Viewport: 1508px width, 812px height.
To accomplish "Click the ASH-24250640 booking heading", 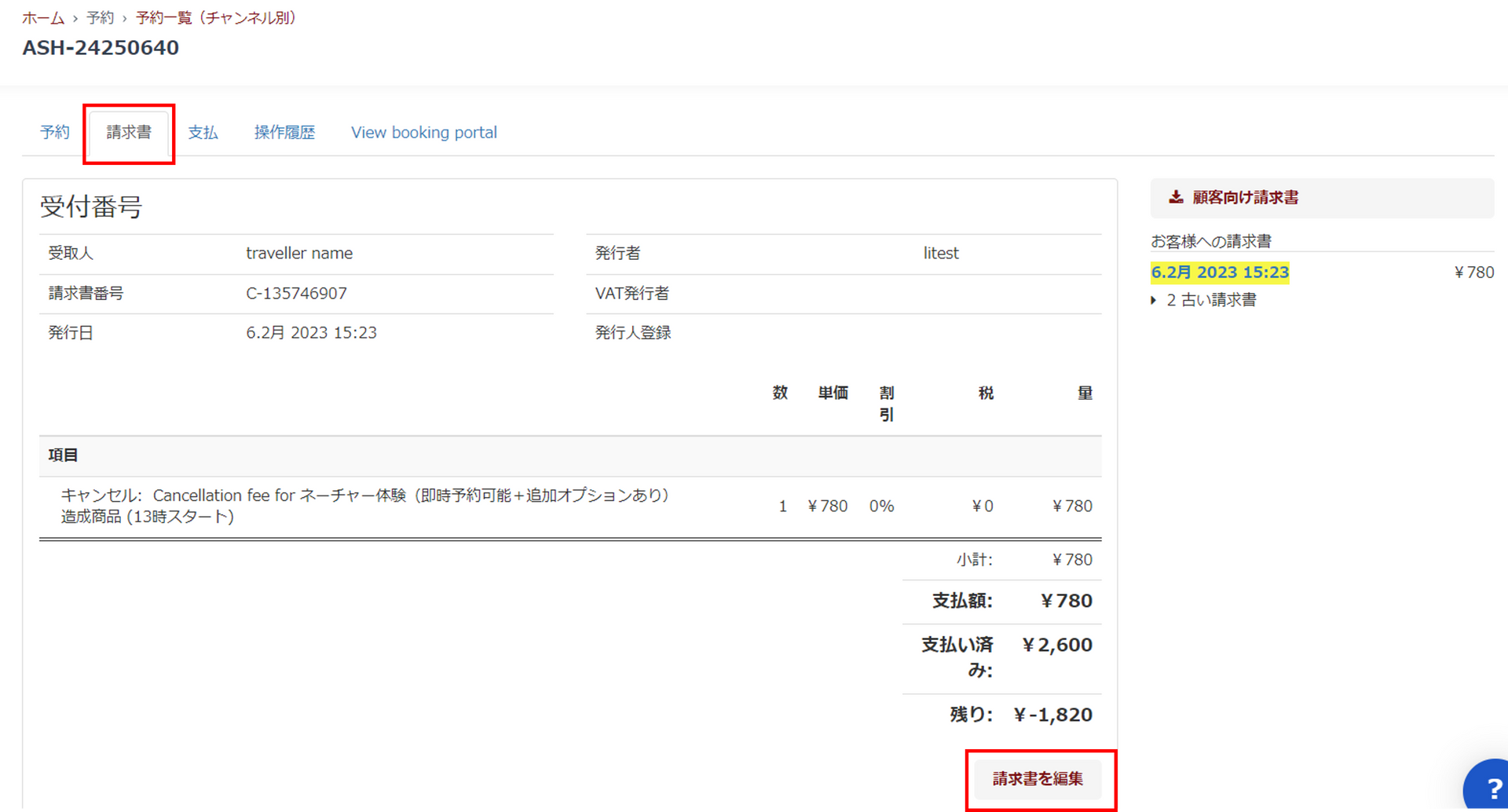I will [101, 48].
